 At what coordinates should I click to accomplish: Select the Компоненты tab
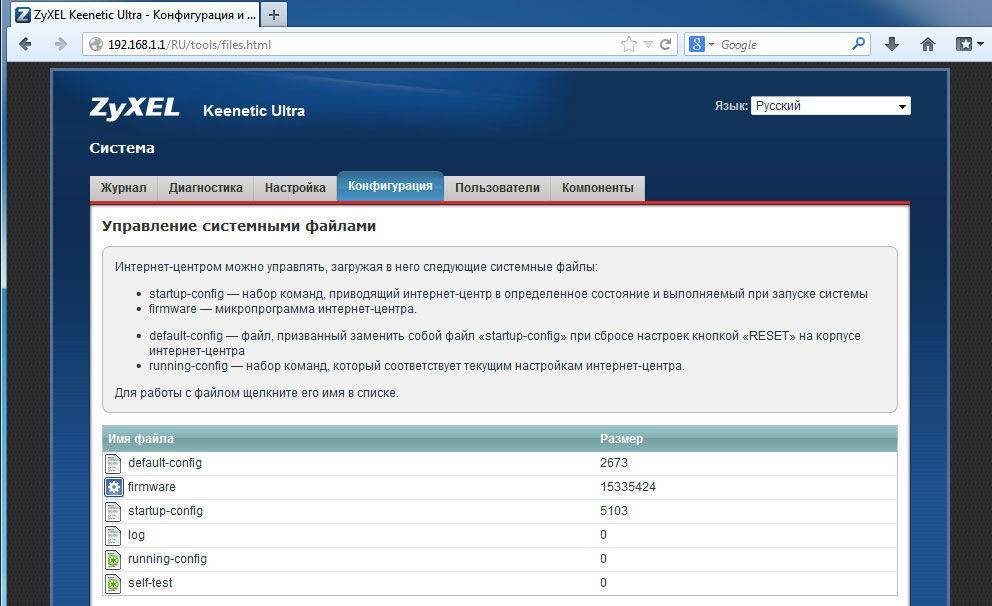[x=597, y=188]
